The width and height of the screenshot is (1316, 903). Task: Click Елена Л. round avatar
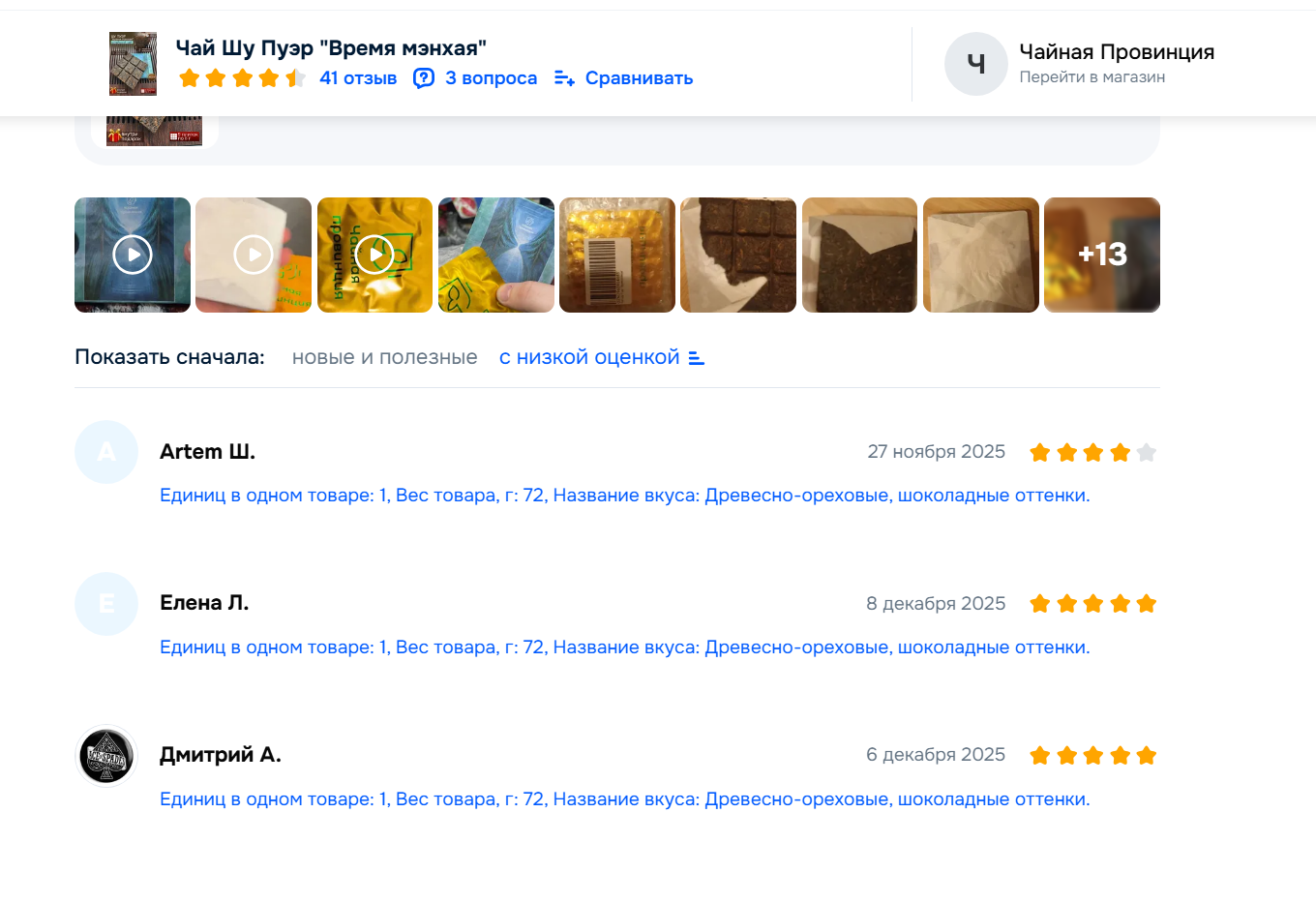click(106, 604)
